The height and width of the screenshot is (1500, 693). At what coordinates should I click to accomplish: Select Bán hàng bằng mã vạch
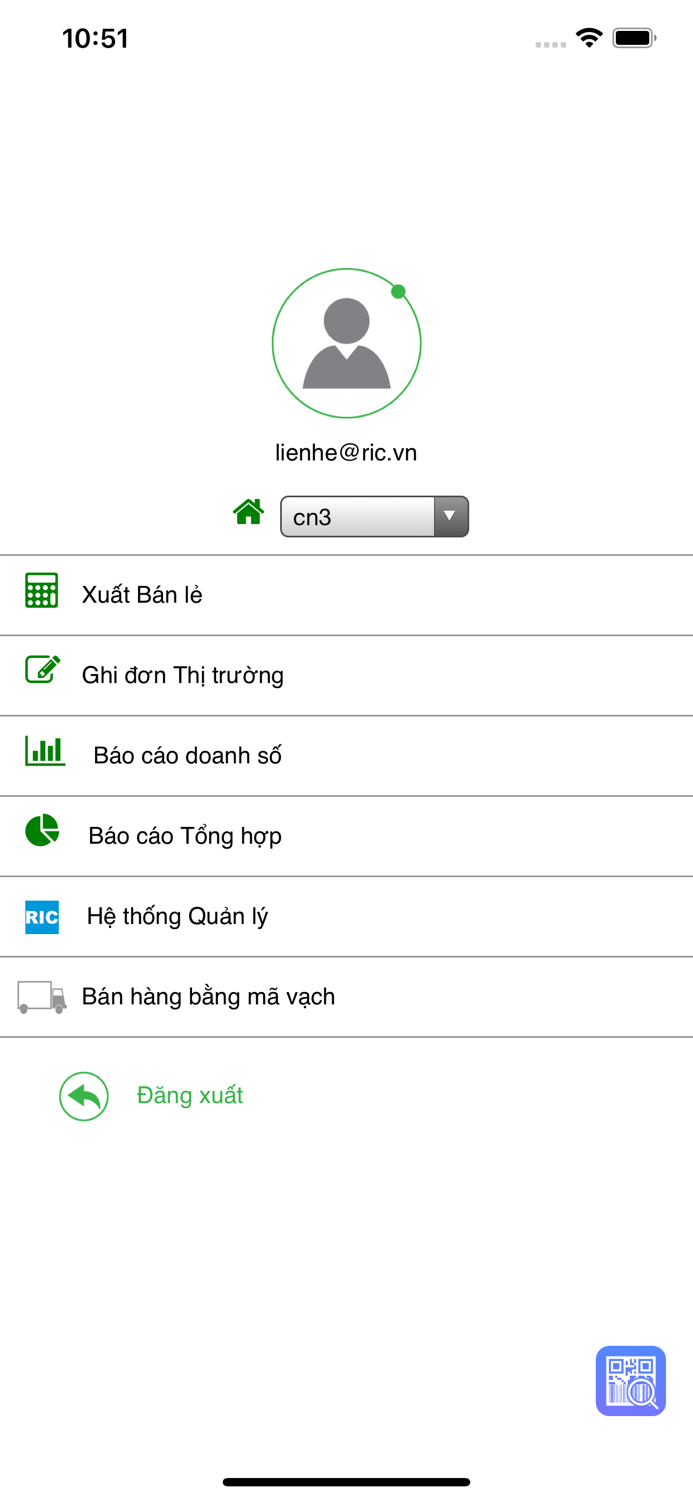[208, 997]
